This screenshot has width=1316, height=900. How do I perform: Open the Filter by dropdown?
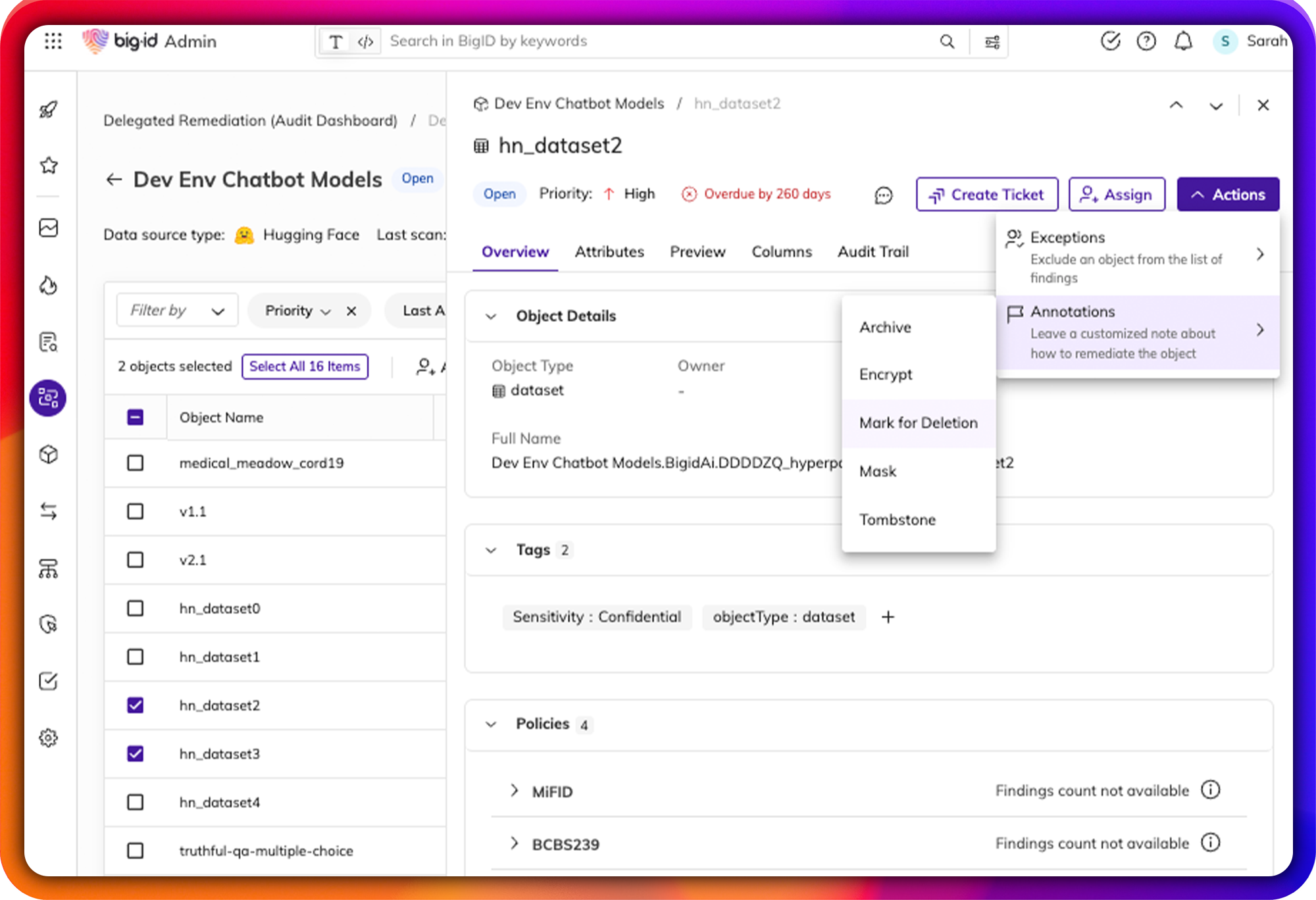(x=177, y=311)
